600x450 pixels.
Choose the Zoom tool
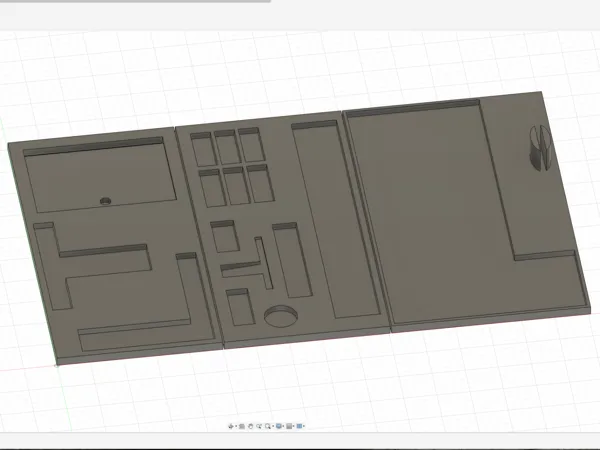pyautogui.click(x=259, y=426)
